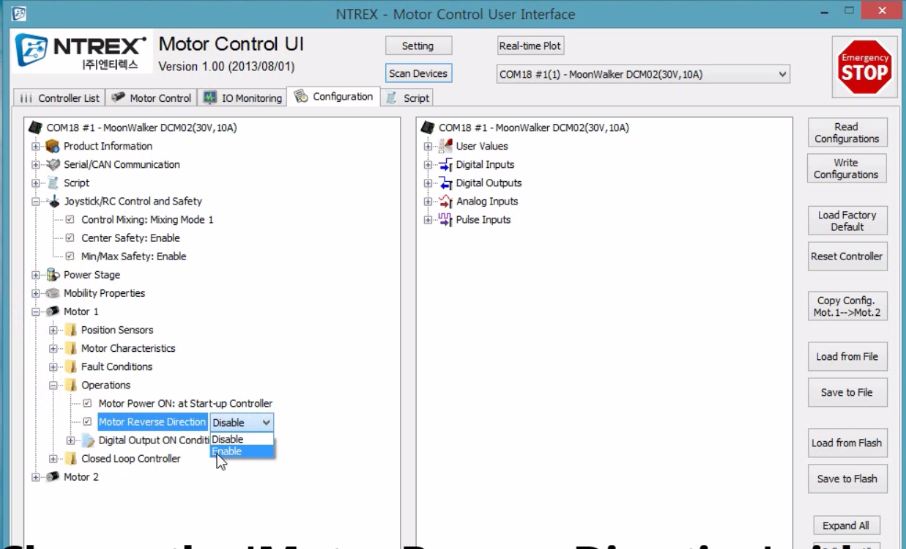Viewport: 906px width, 549px height.
Task: Click Product Information box icon
Action: tap(53, 146)
